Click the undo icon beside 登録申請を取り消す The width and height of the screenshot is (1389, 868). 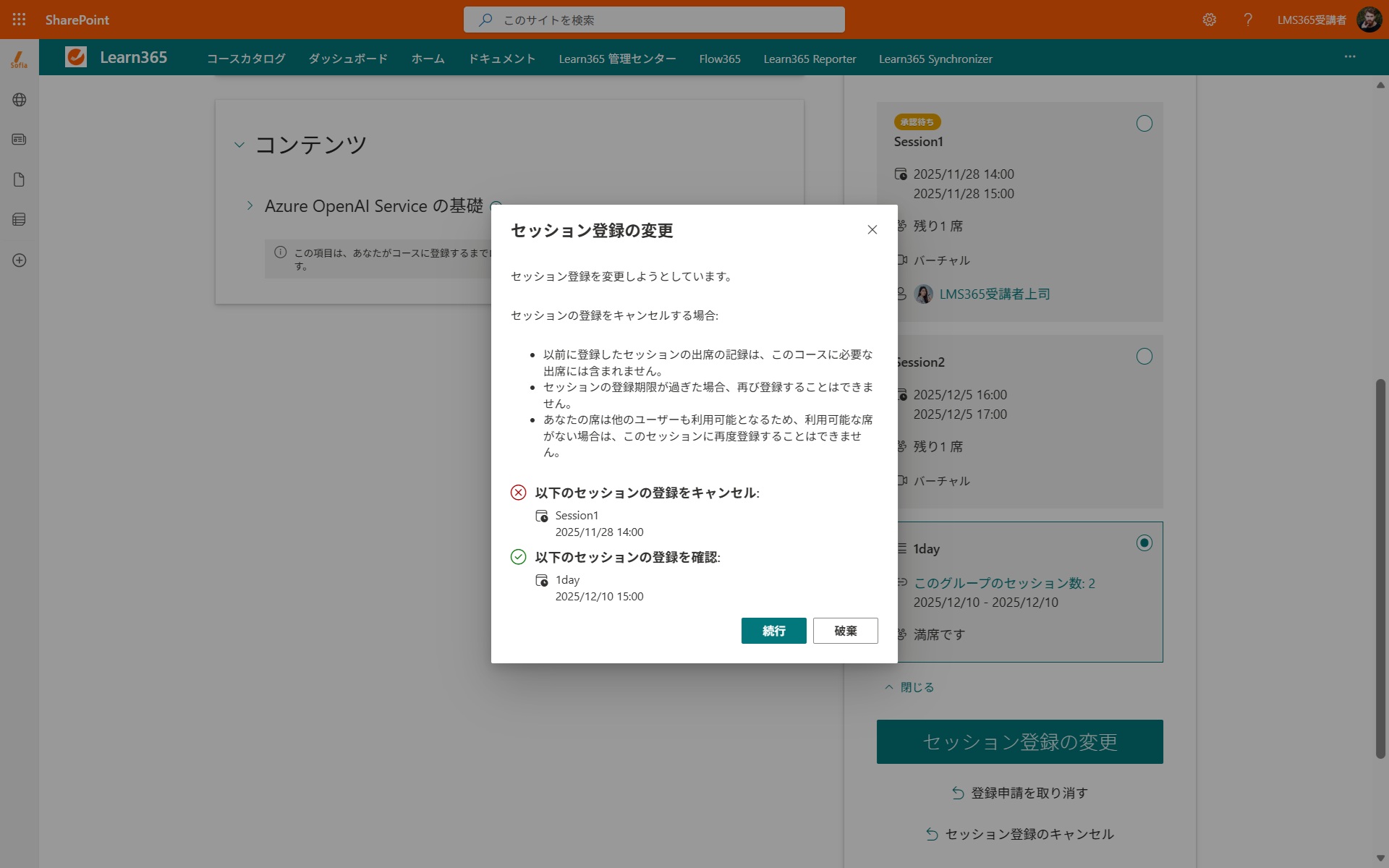[958, 793]
